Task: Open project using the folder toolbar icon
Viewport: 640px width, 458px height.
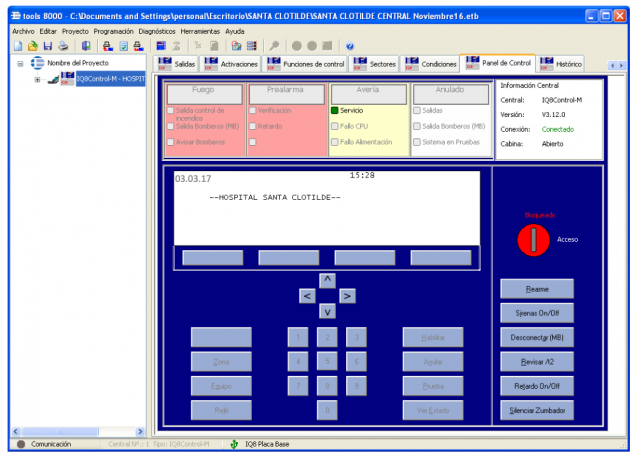Action: pos(33,46)
